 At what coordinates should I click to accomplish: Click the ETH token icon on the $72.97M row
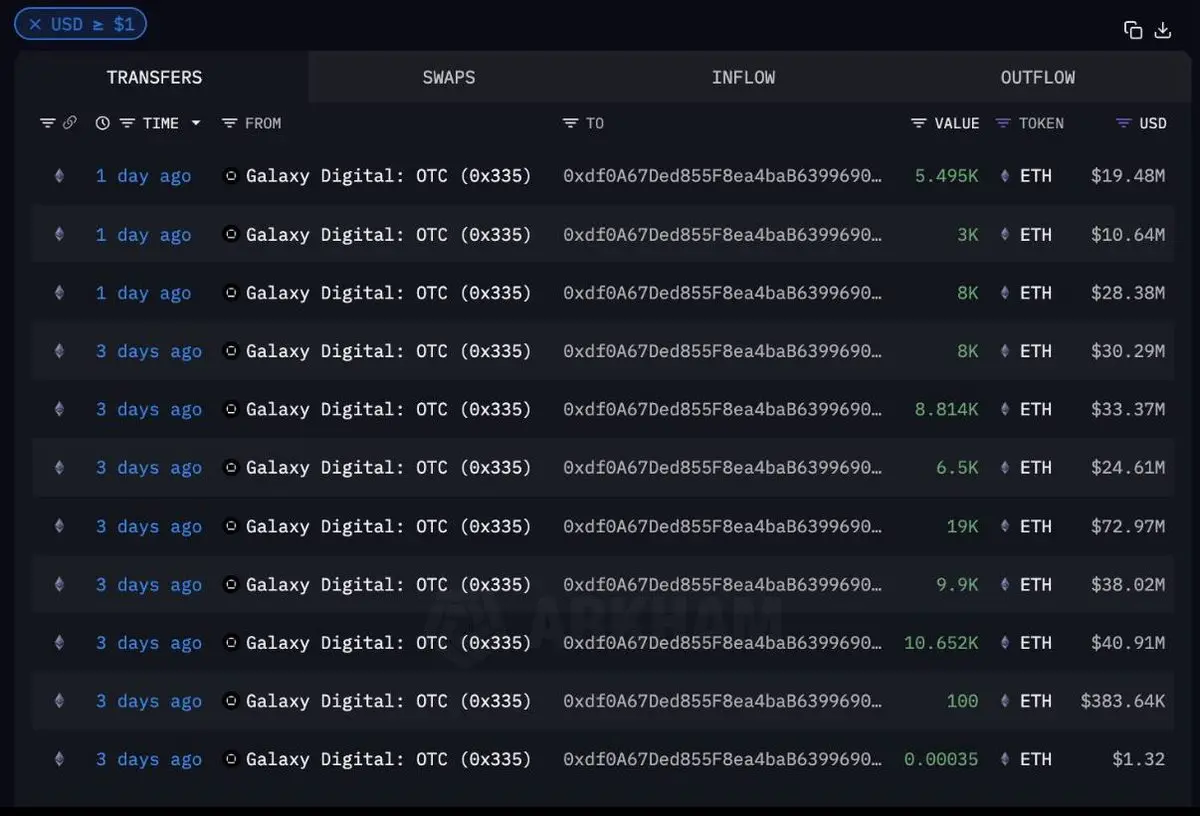pos(1005,526)
